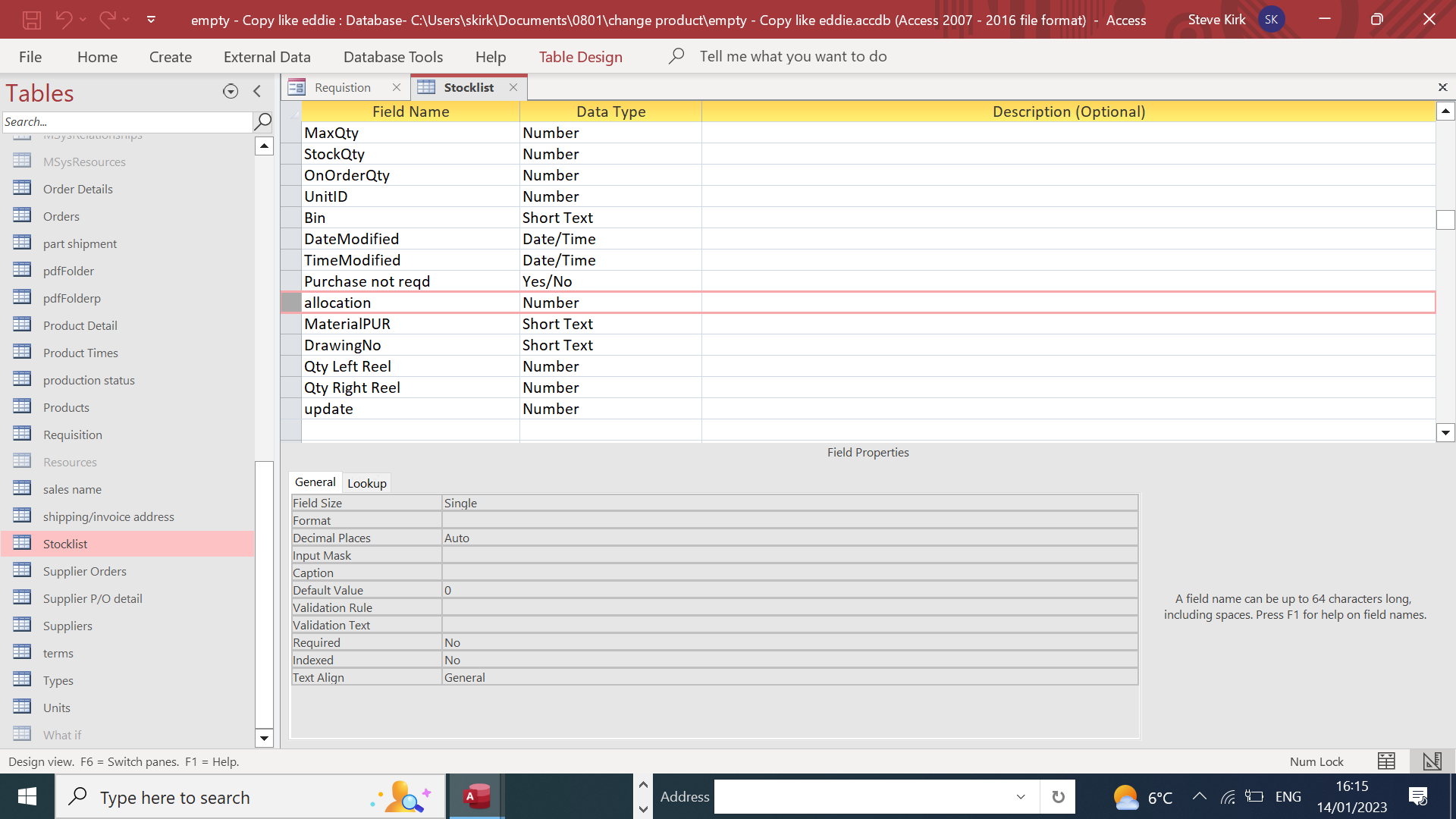Click the Save icon in quick access toolbar
The image size is (1456, 819).
pos(31,20)
